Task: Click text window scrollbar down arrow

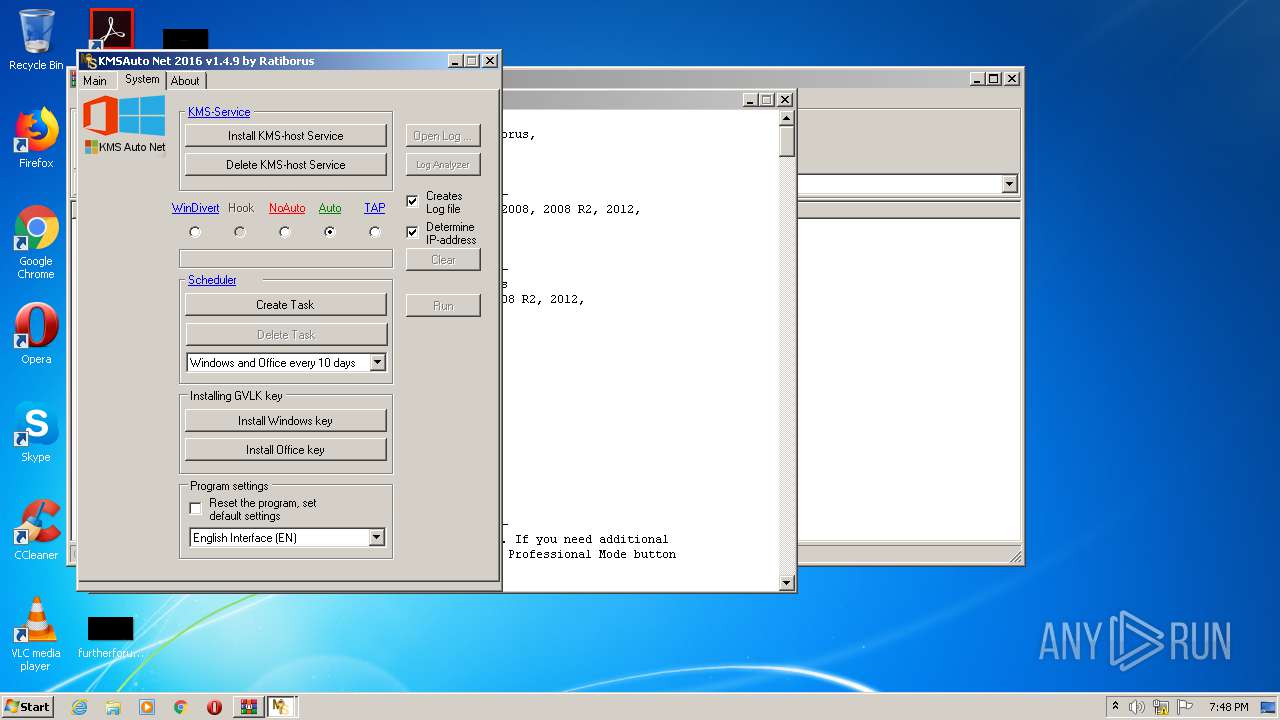Action: point(786,583)
